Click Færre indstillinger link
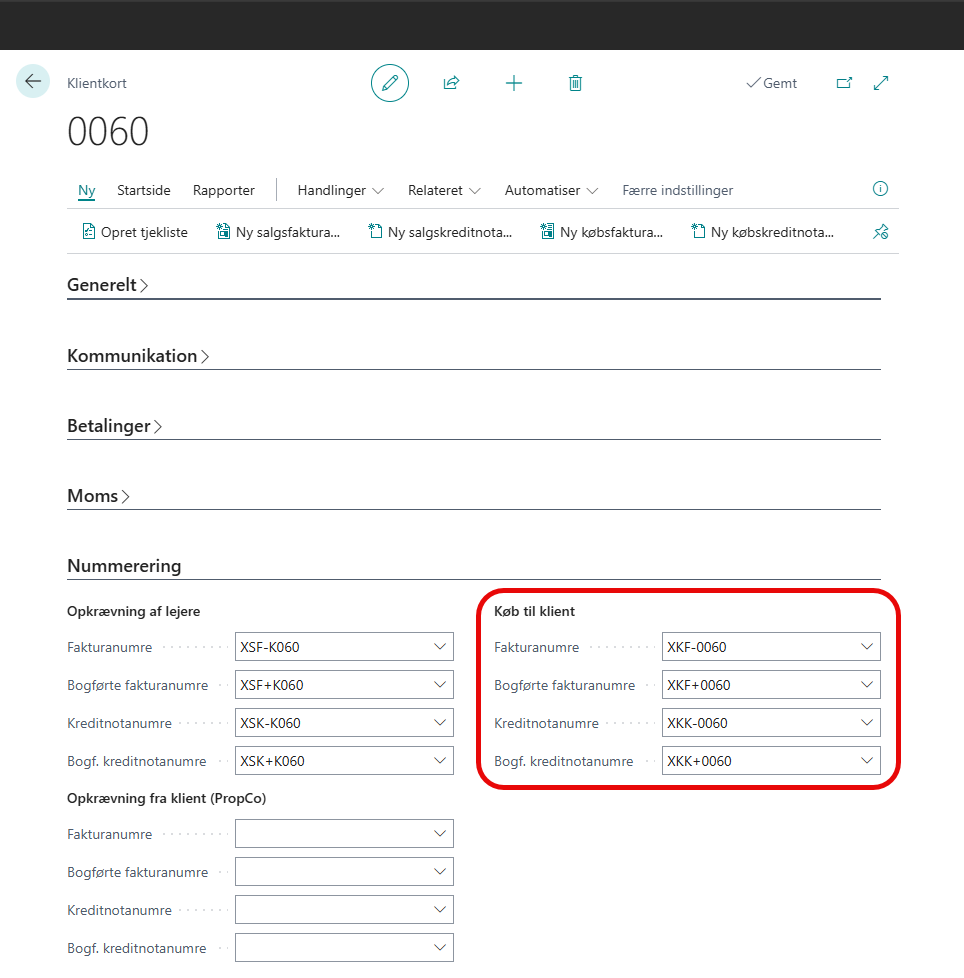The image size is (964, 978). pyautogui.click(x=677, y=190)
